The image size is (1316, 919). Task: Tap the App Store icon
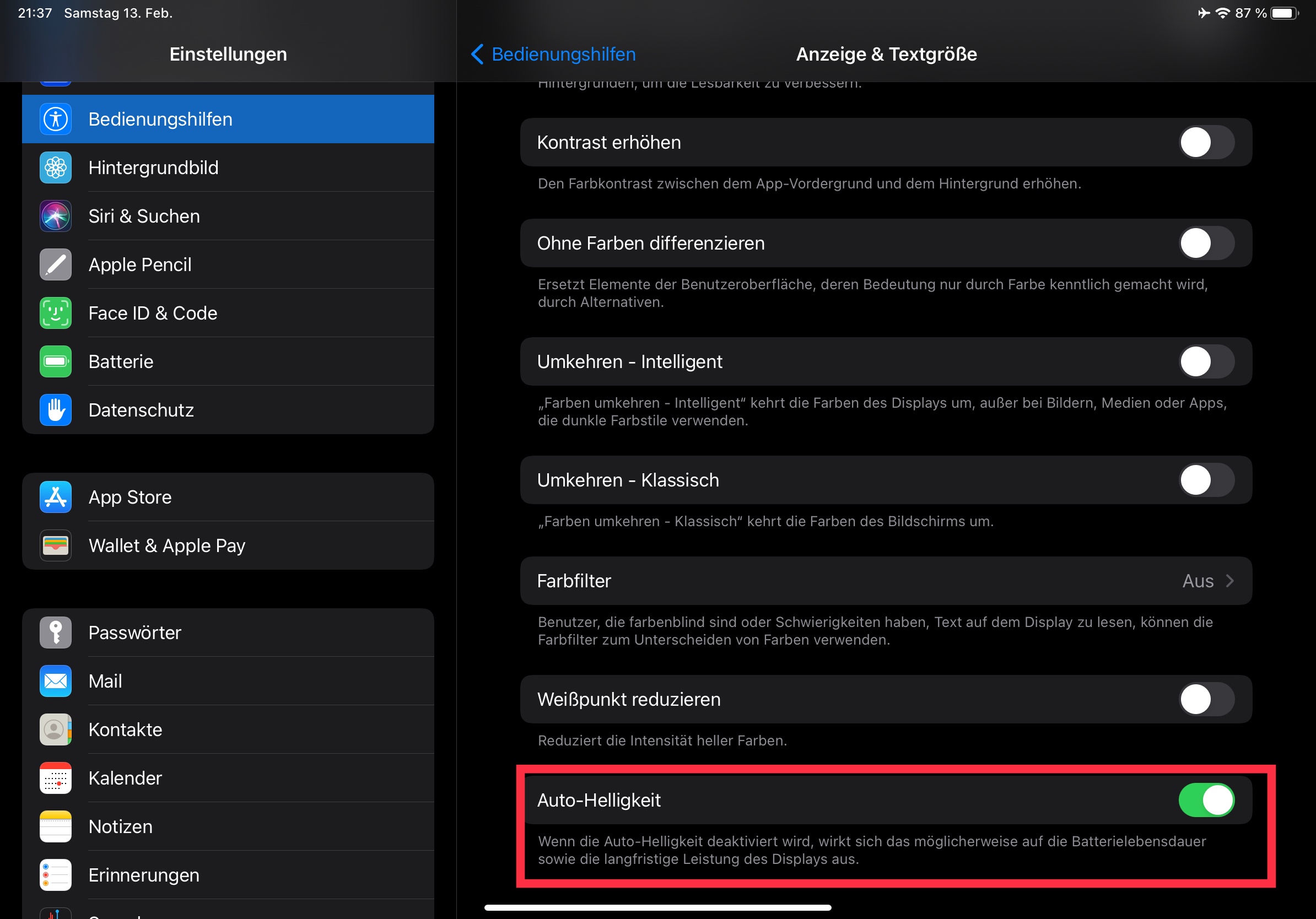tap(56, 497)
